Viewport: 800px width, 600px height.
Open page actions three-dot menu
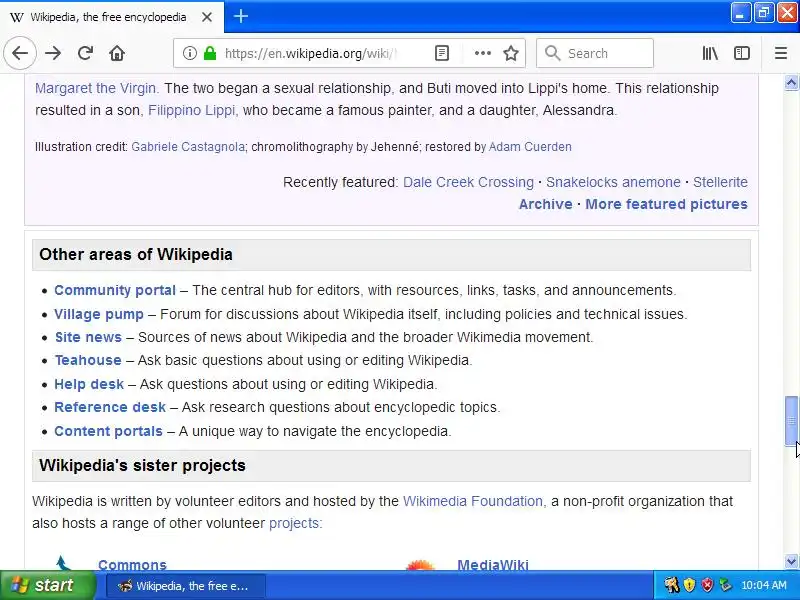click(482, 53)
